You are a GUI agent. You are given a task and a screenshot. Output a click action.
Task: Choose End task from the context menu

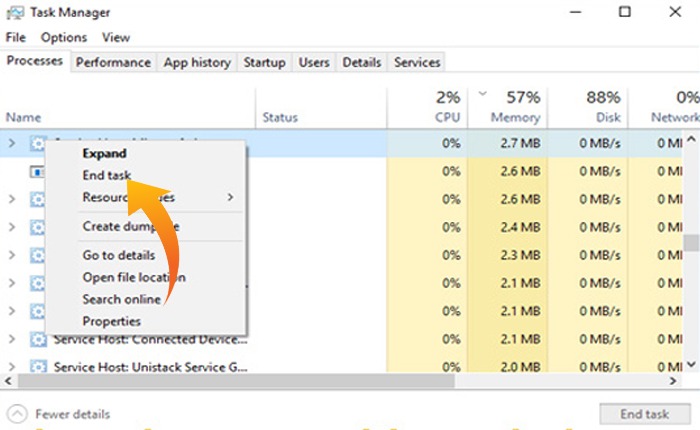(106, 175)
